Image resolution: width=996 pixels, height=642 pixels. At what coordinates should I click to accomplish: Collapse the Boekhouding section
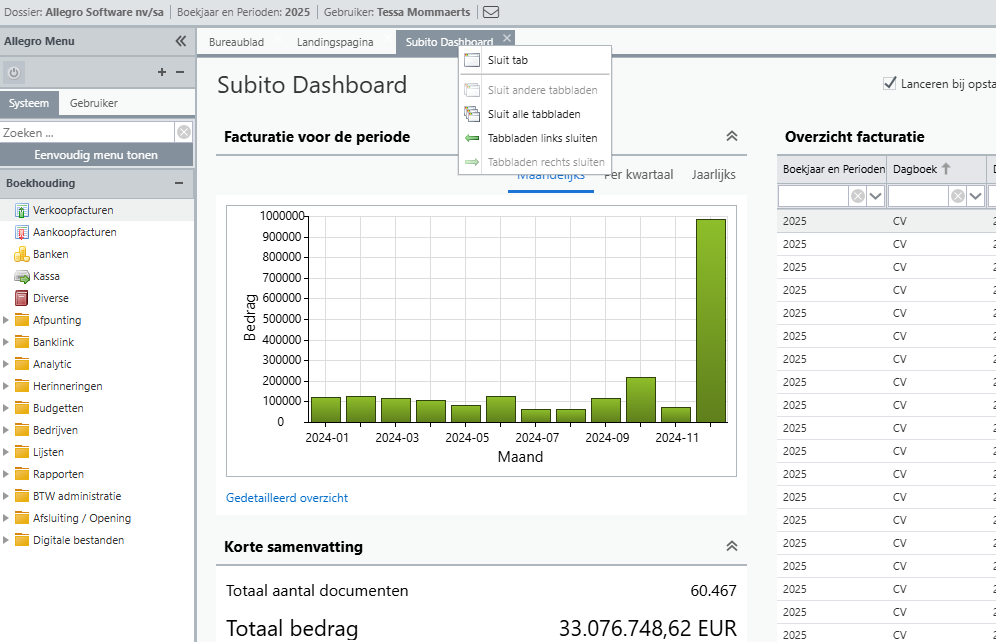coord(179,183)
